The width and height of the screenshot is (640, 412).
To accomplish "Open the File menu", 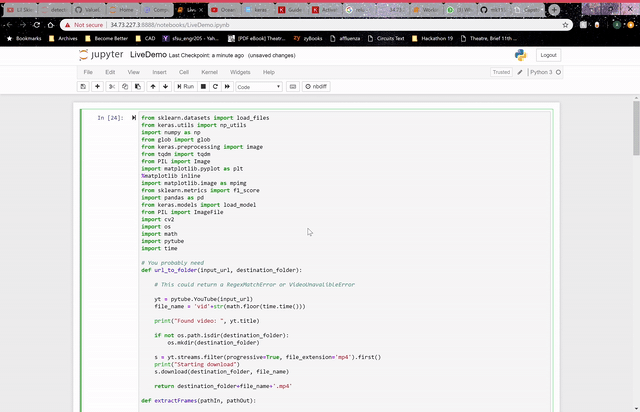I will (88, 72).
